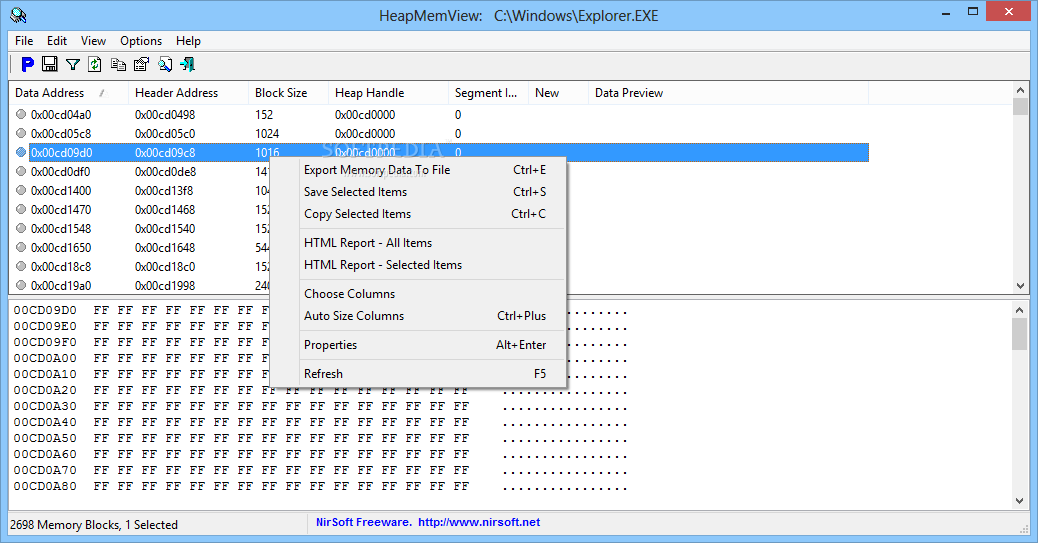Click the circle icon for row 0x00cd1650
The height and width of the screenshot is (543, 1038).
click(x=21, y=247)
